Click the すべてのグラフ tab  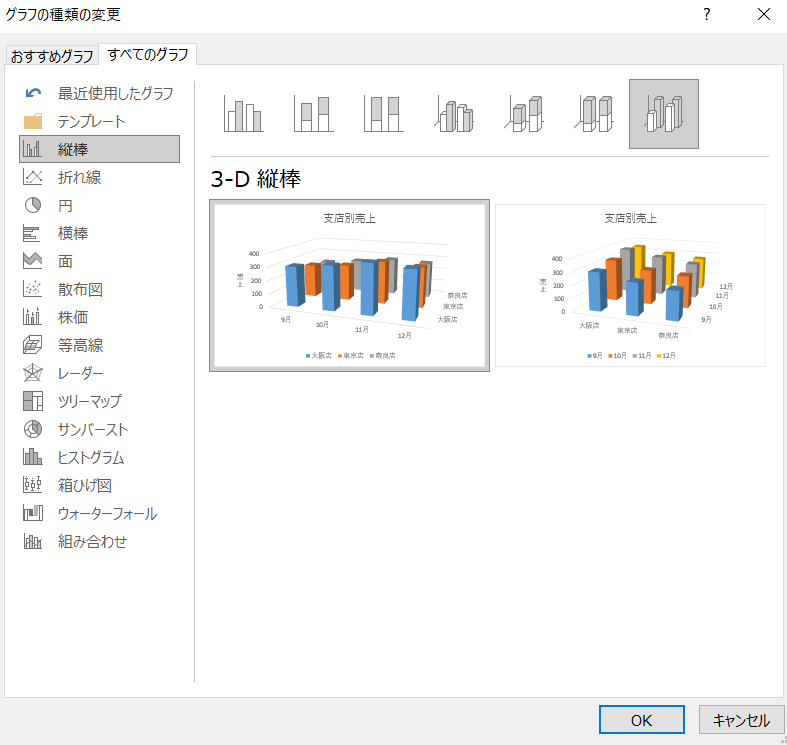tap(147, 54)
